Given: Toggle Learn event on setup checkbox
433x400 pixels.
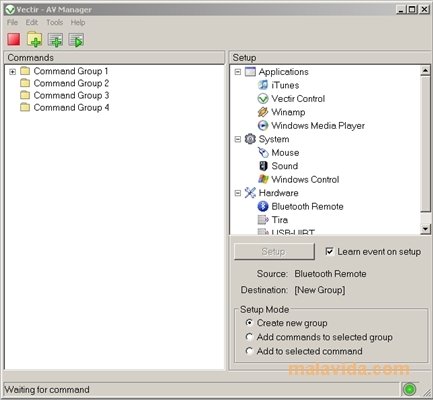Looking at the screenshot, I should coord(329,251).
